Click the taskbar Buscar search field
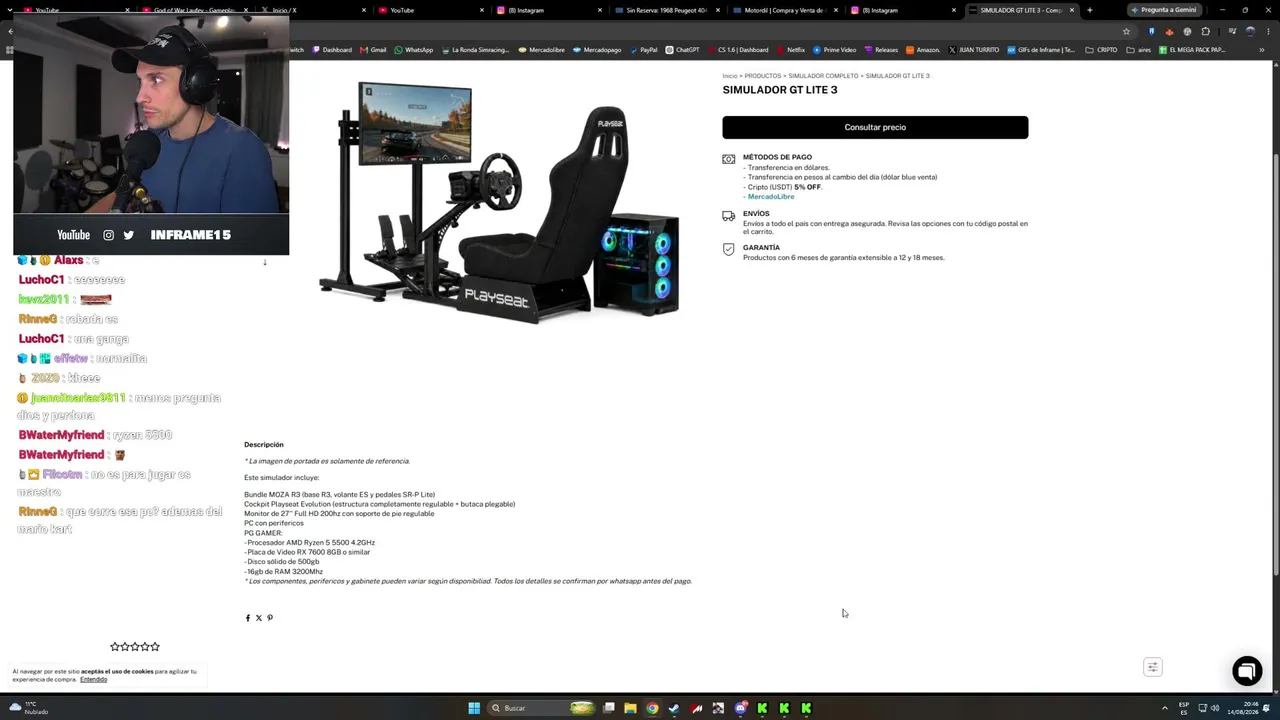 click(x=540, y=708)
